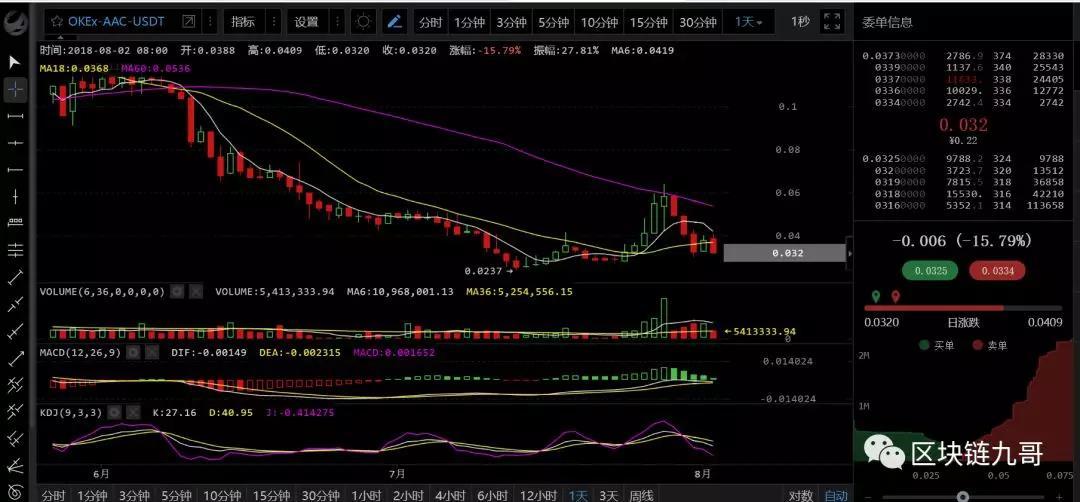The height and width of the screenshot is (502, 1080).
Task: Select ask order row 0.0373 at top
Action: point(963,56)
